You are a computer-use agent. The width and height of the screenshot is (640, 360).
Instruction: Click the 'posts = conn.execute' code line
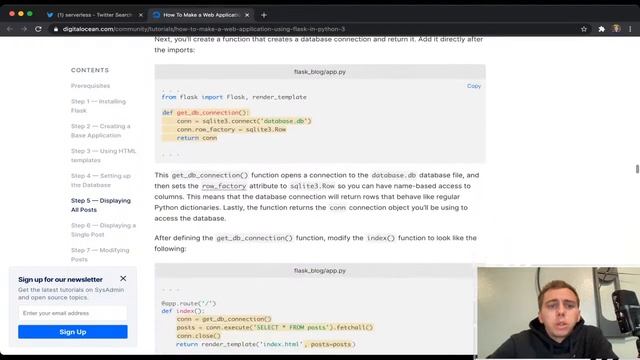point(275,327)
